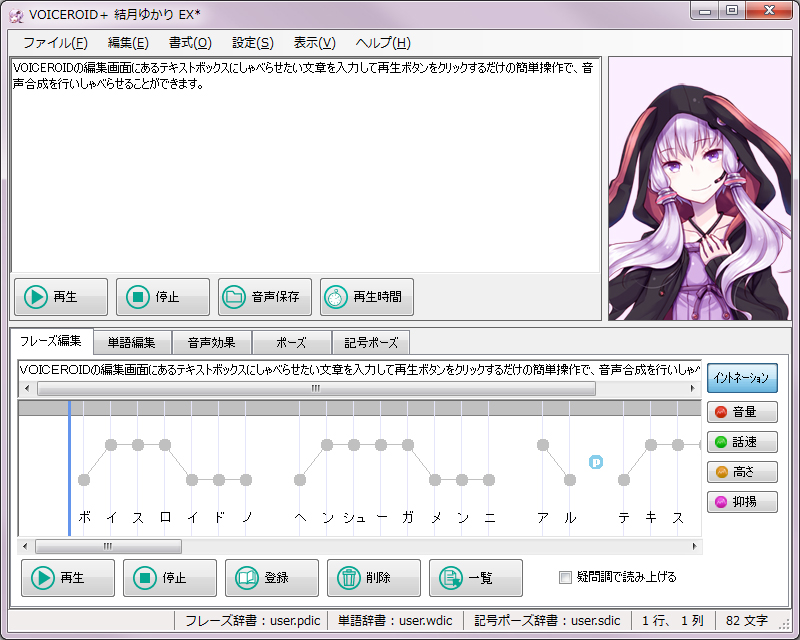Screen dimensions: 800x640
Task: Click the 82 文字 character count
Action: 747,621
